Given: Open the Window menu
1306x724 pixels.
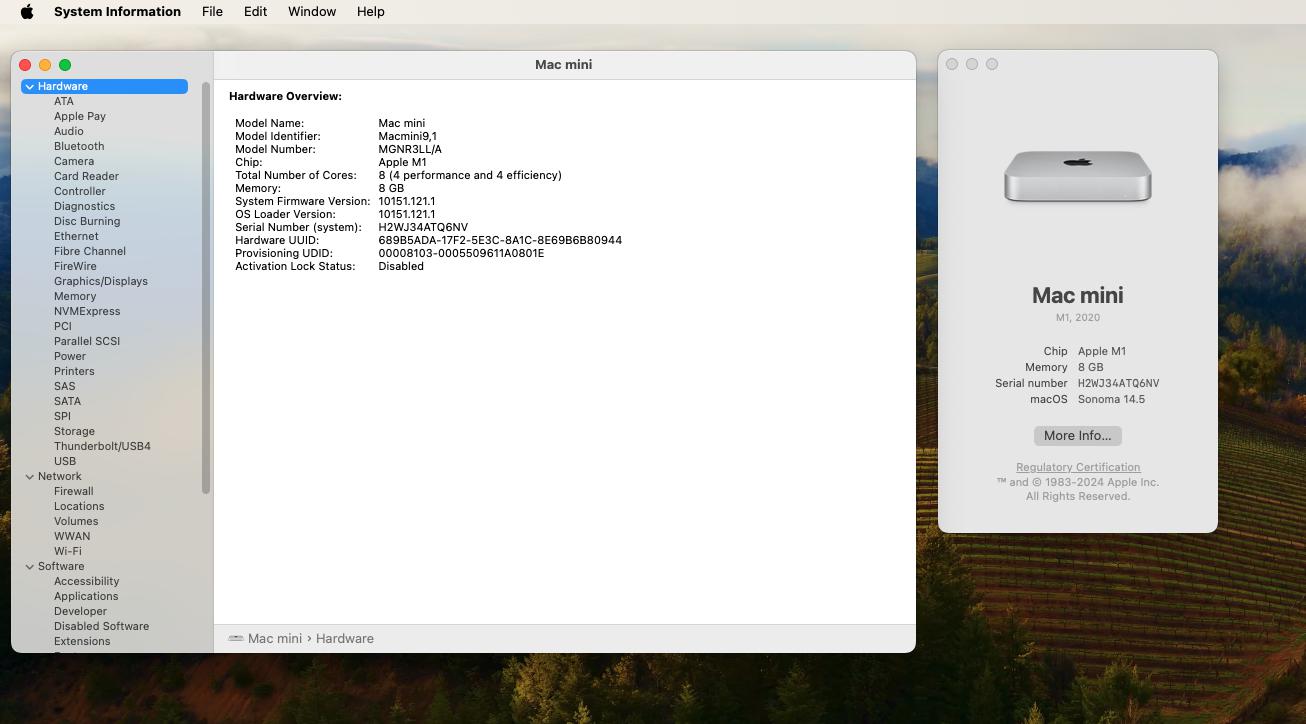Looking at the screenshot, I should 312,12.
